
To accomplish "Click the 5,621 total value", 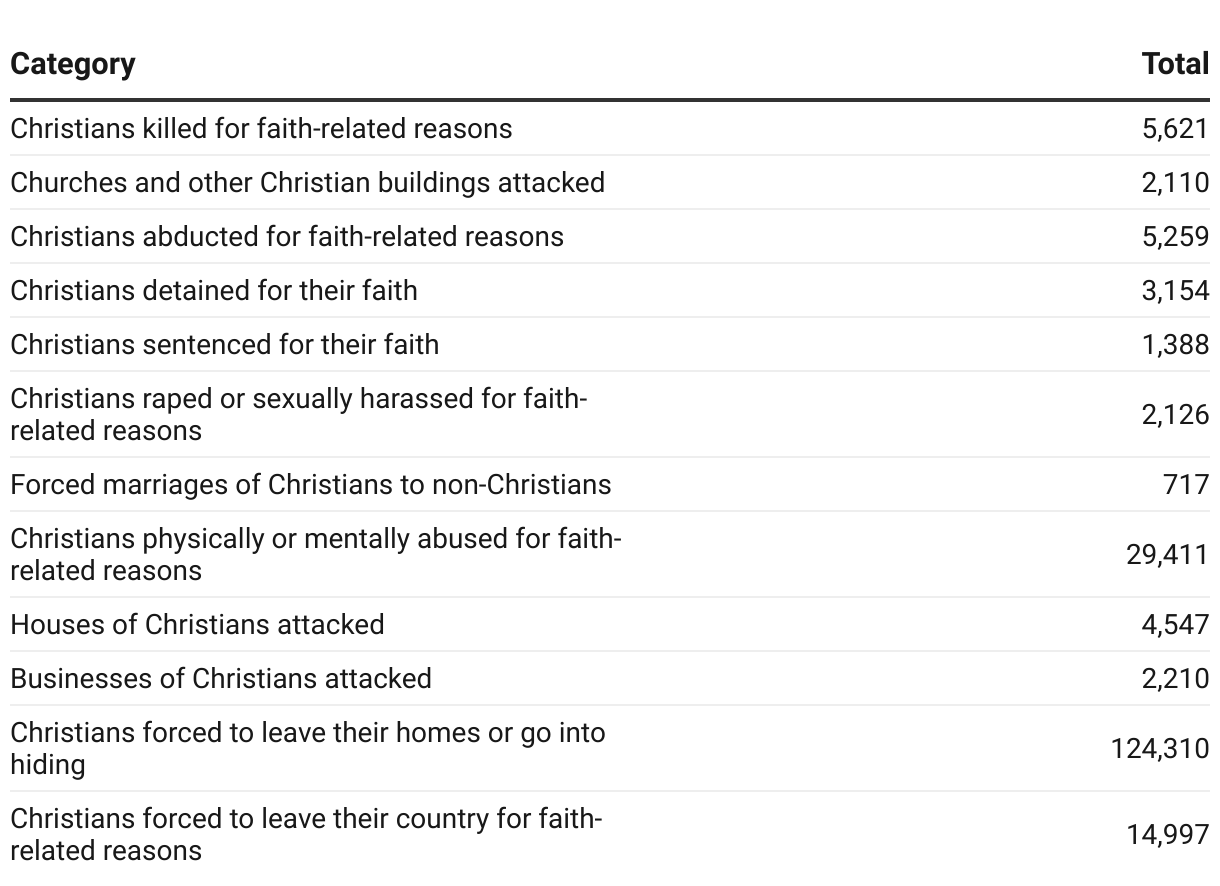I will click(1175, 129).
